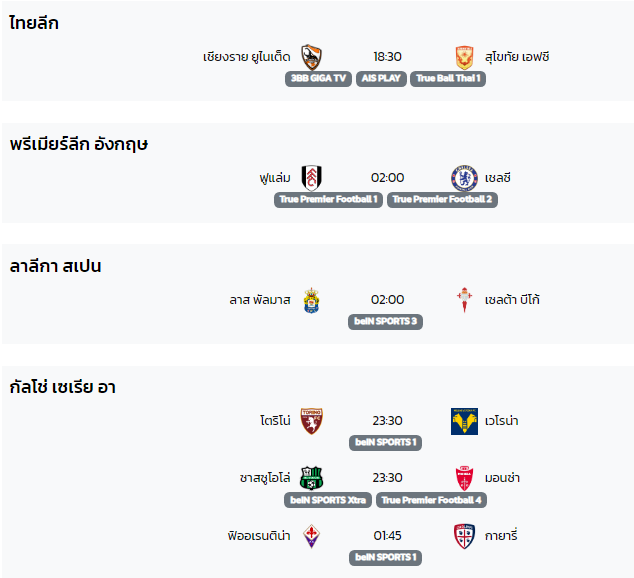Image resolution: width=634 pixels, height=578 pixels.
Task: Open the ฟิออเรนติน่า team name link
Action: 259,536
